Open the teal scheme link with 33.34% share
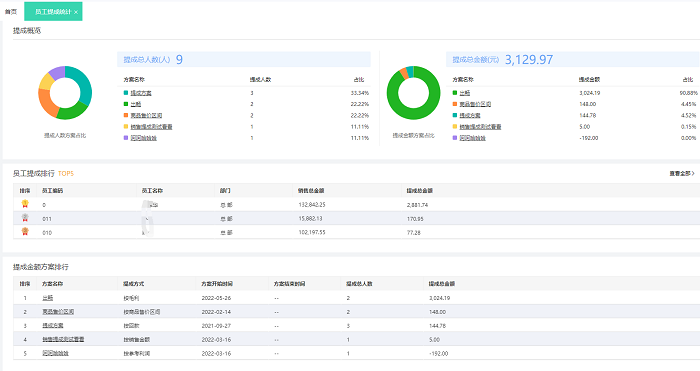700x371 pixels. click(x=141, y=93)
